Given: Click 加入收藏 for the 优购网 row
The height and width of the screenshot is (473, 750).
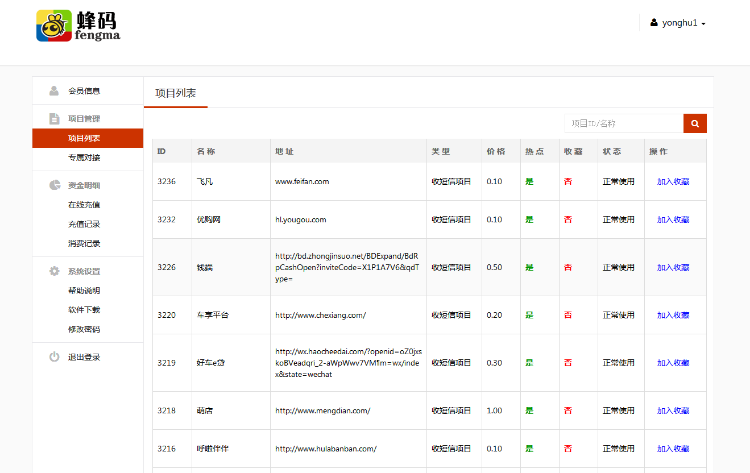Looking at the screenshot, I should (673, 220).
